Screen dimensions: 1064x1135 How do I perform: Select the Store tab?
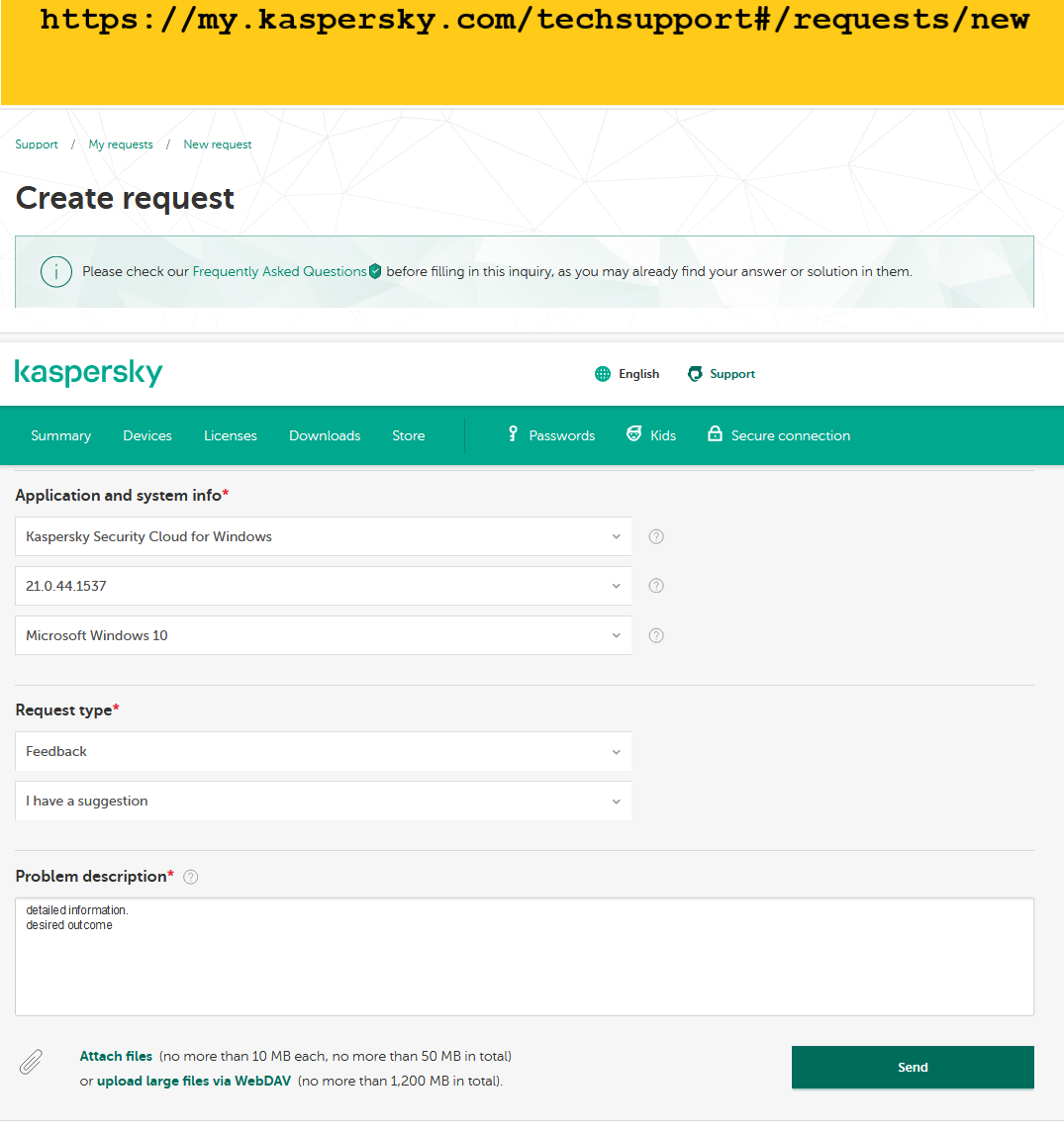click(x=408, y=435)
